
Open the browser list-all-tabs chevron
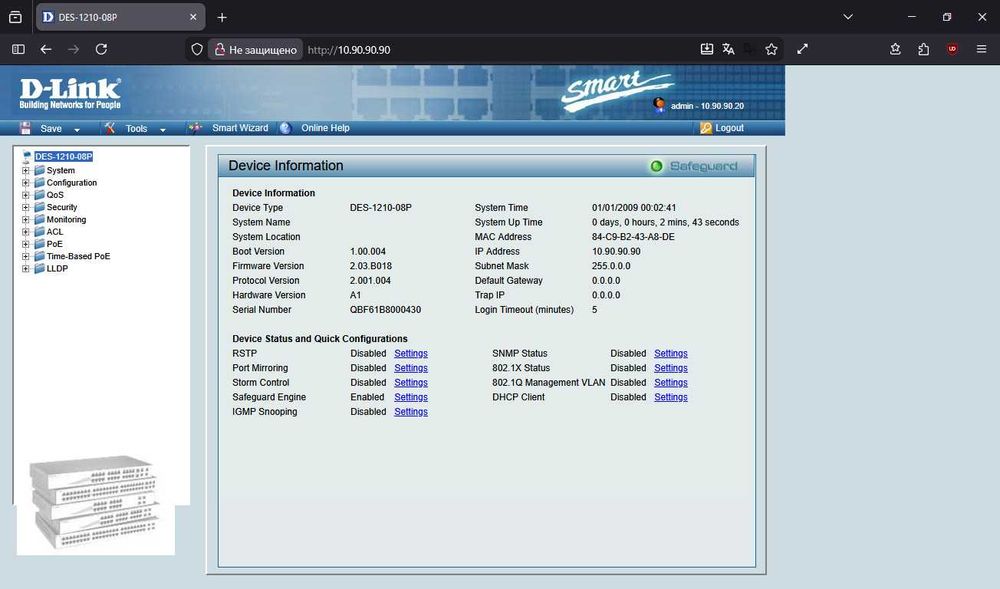click(848, 17)
